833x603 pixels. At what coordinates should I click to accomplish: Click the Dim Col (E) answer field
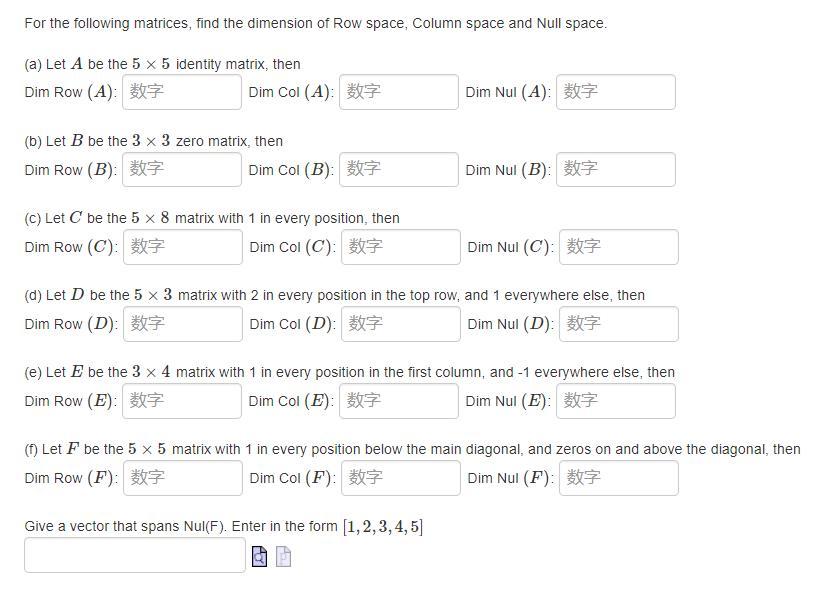click(x=399, y=400)
